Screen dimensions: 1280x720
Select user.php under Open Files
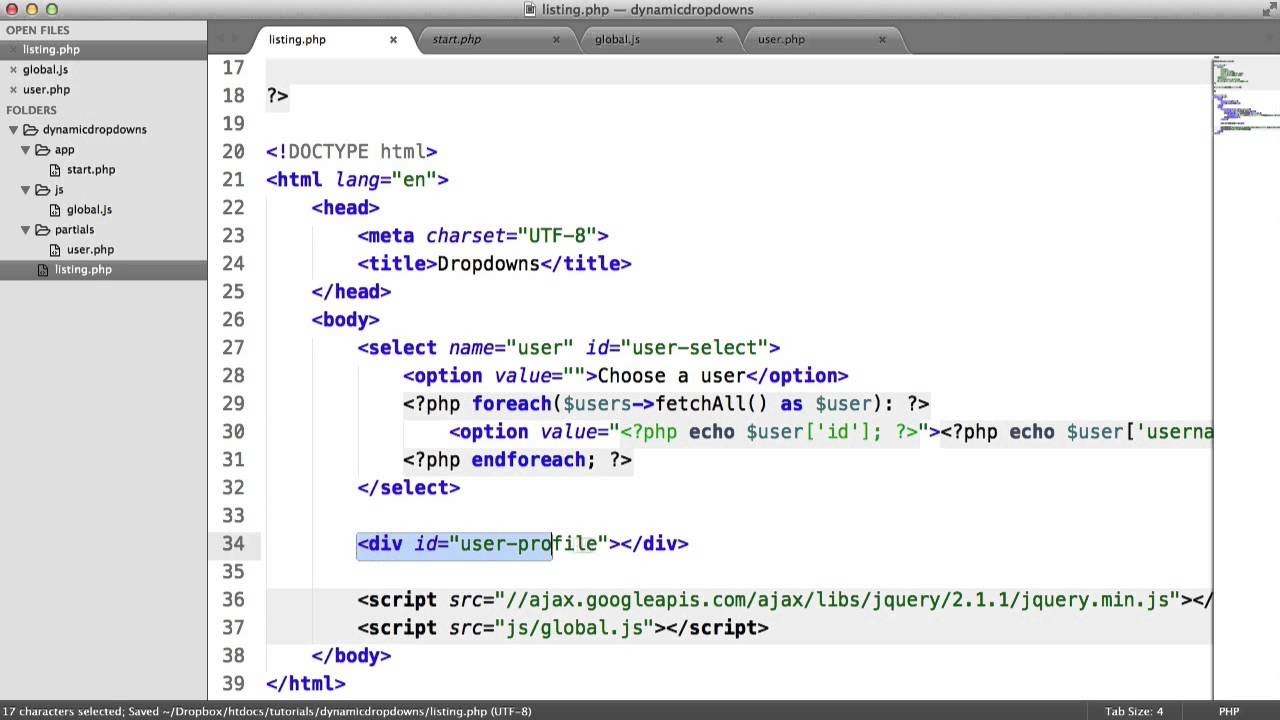pos(46,89)
